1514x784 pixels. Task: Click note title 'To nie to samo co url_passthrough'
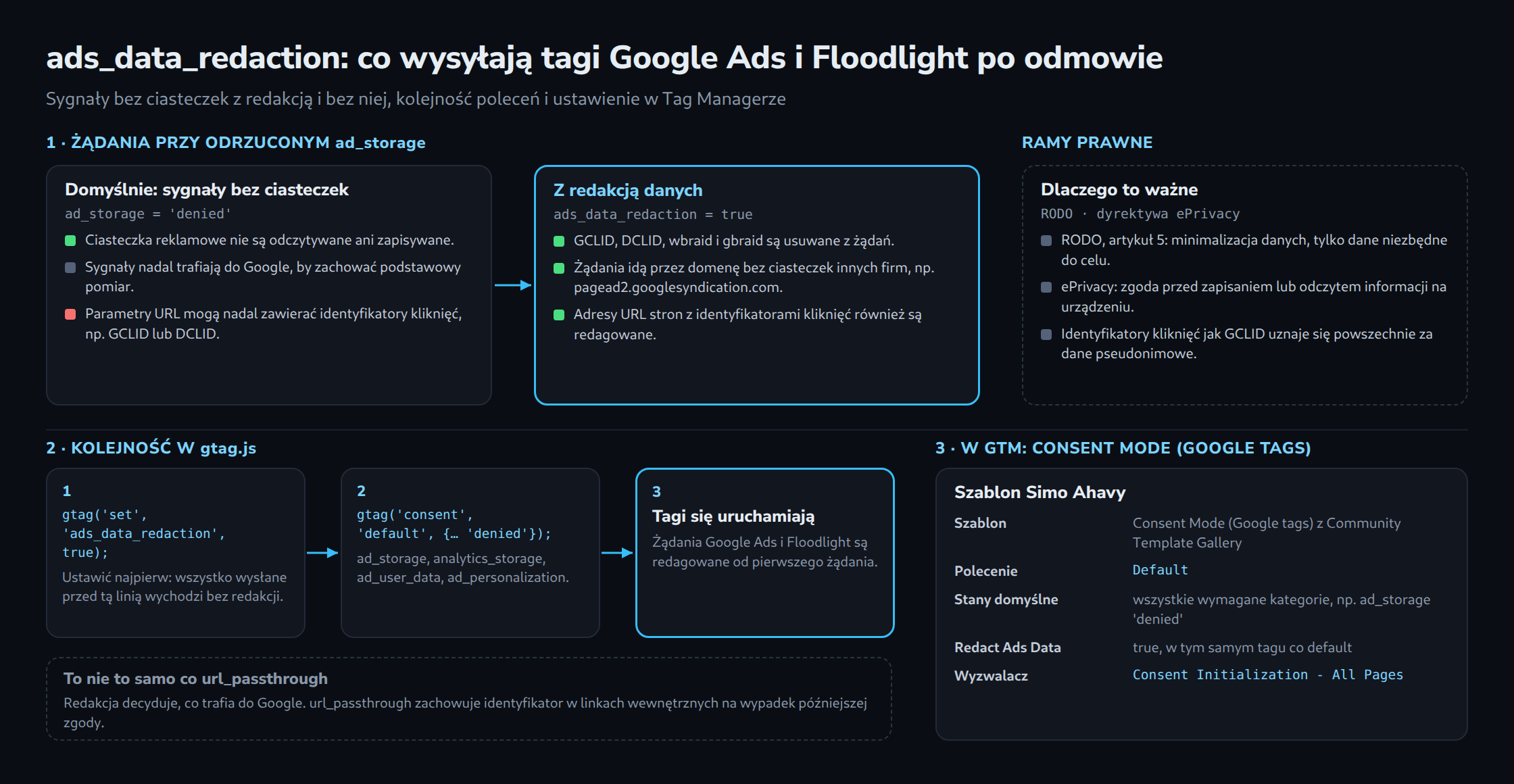pos(195,679)
